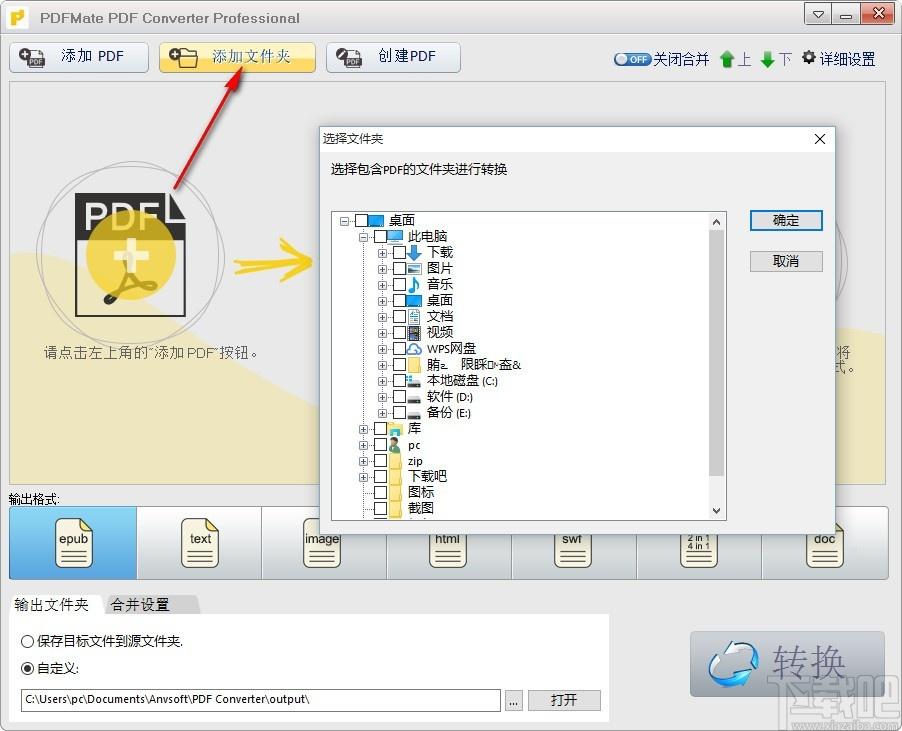The image size is (902, 731).
Task: Click the pc user icon
Action: tap(395, 445)
